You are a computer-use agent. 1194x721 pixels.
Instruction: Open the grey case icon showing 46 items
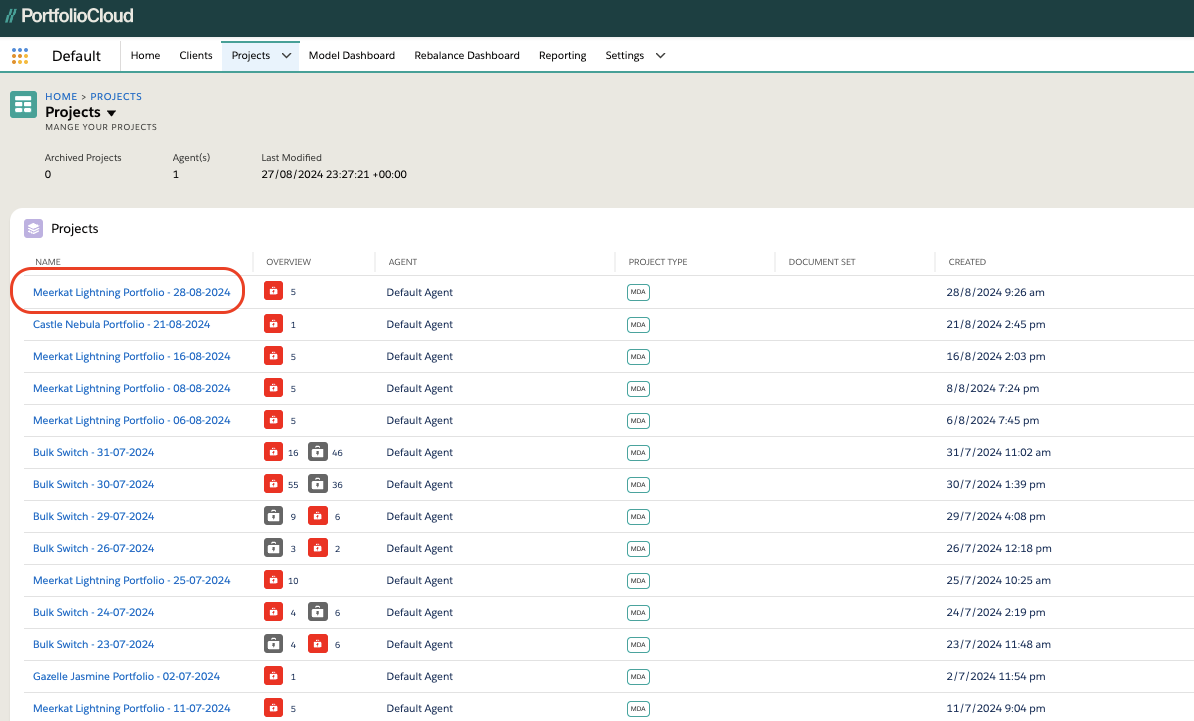pos(316,452)
